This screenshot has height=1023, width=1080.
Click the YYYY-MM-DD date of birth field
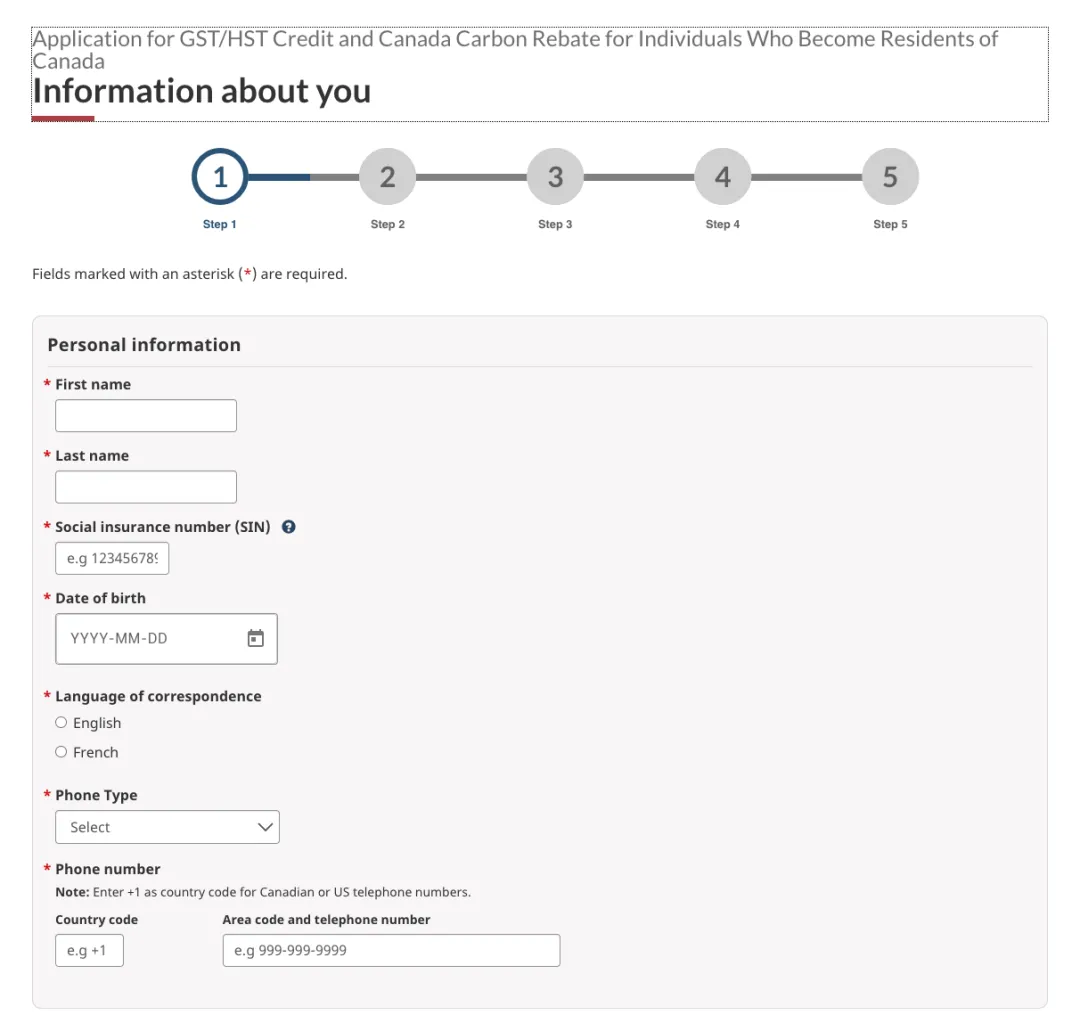(150, 638)
